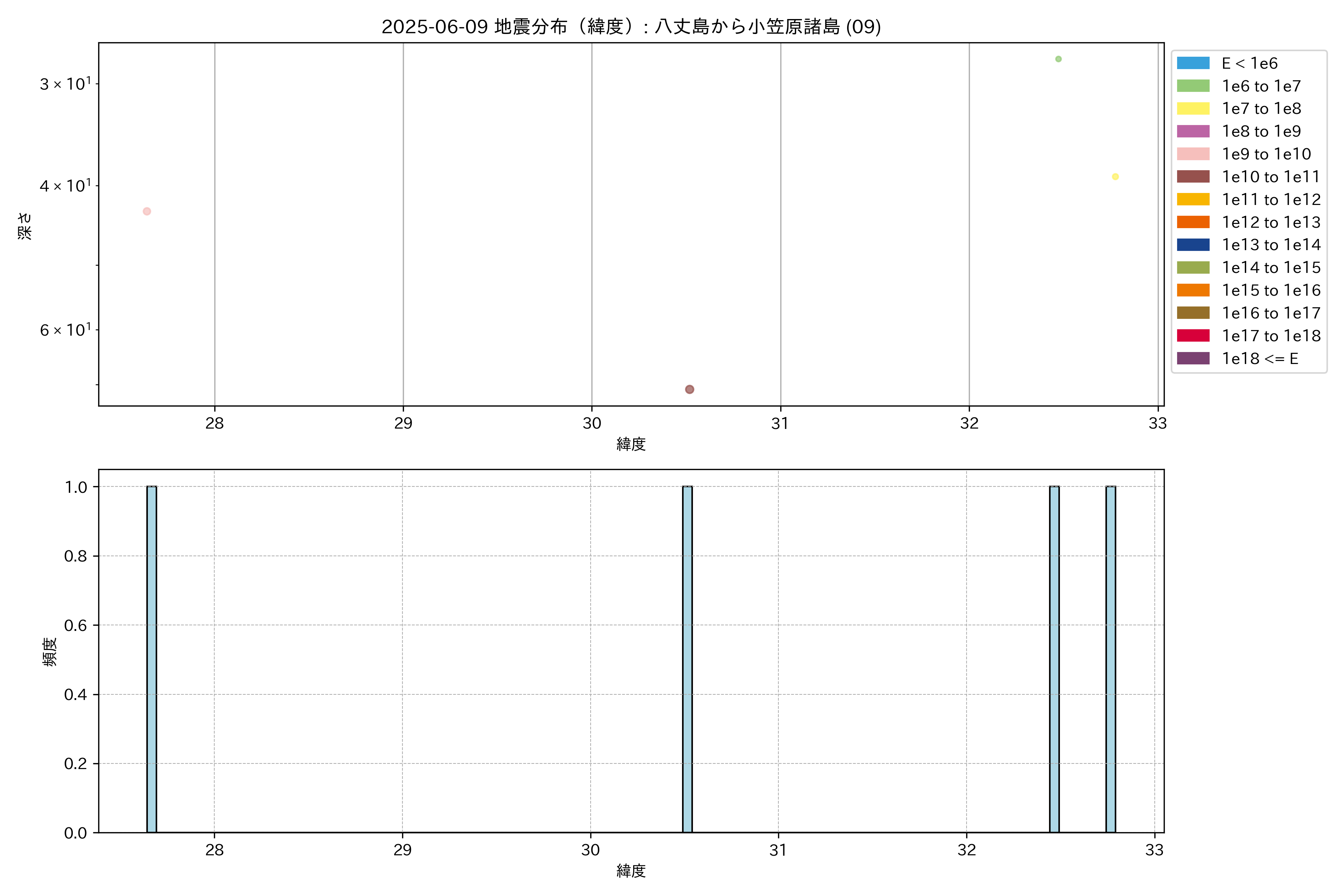Screen dimensions: 1344x896
Task: Click the 深さ y-axis label
Action: point(25,226)
